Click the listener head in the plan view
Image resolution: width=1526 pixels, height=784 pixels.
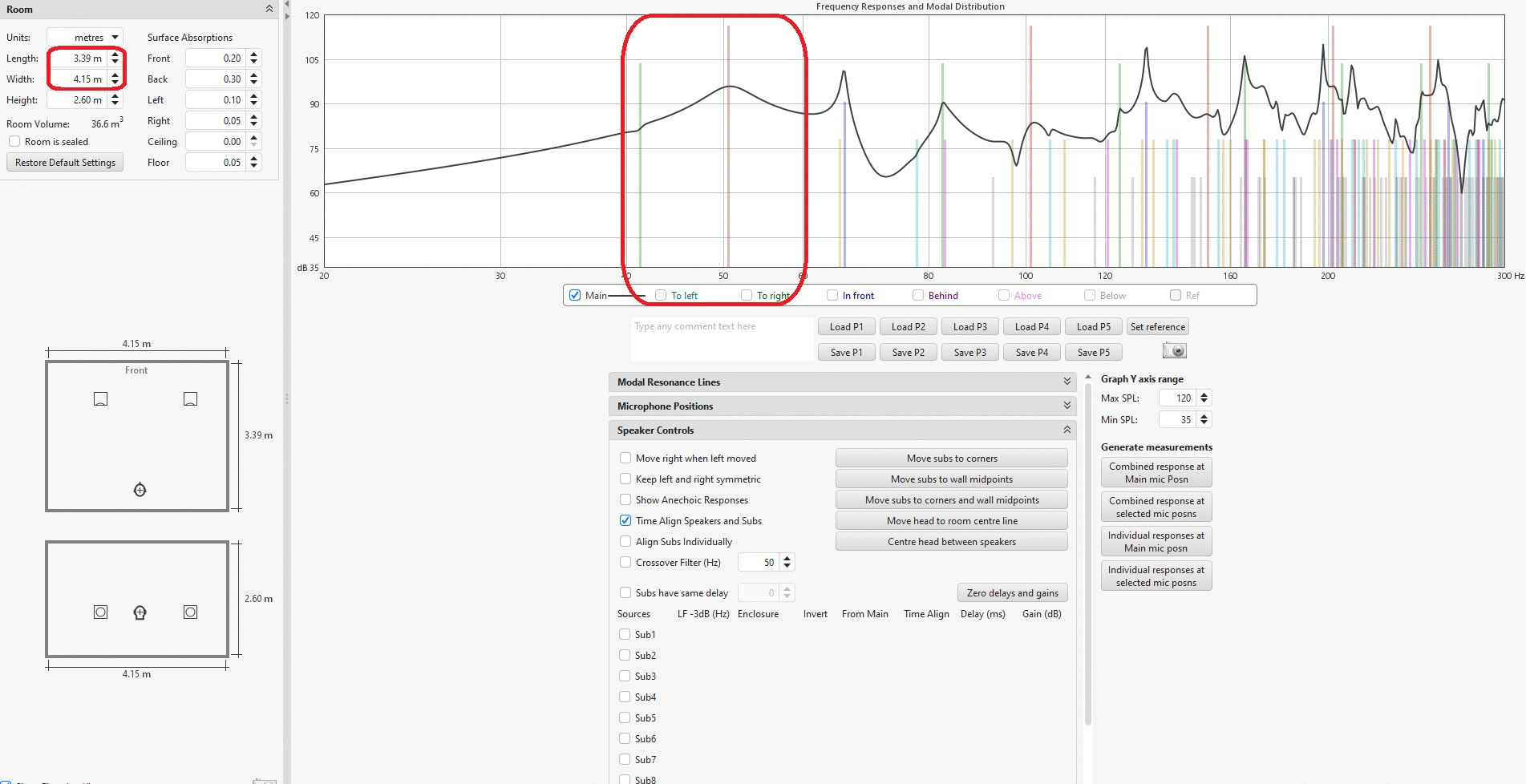coord(140,490)
